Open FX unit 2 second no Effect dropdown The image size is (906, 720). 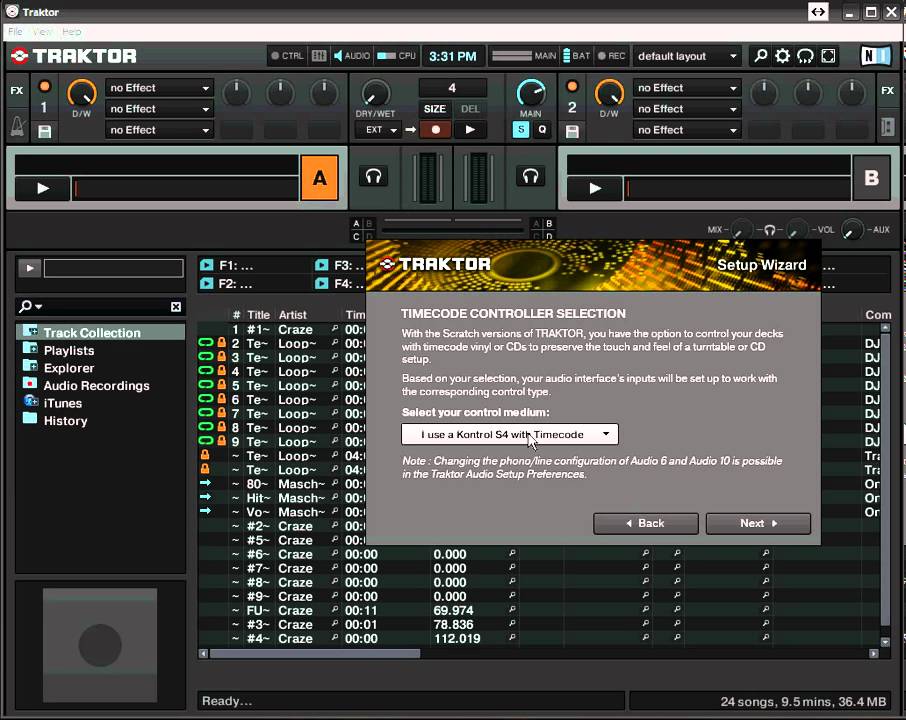pos(686,109)
